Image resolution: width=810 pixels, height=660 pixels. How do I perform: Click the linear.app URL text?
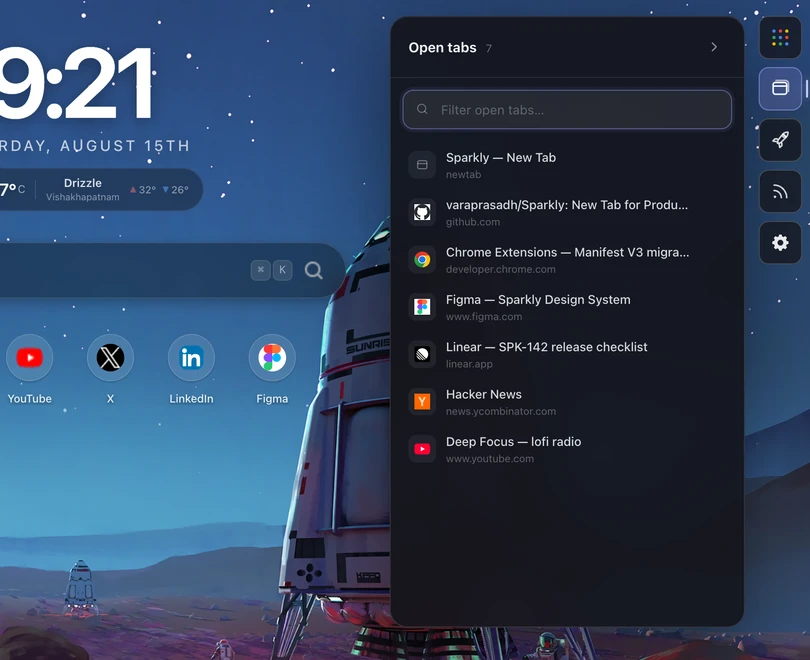pos(469,364)
